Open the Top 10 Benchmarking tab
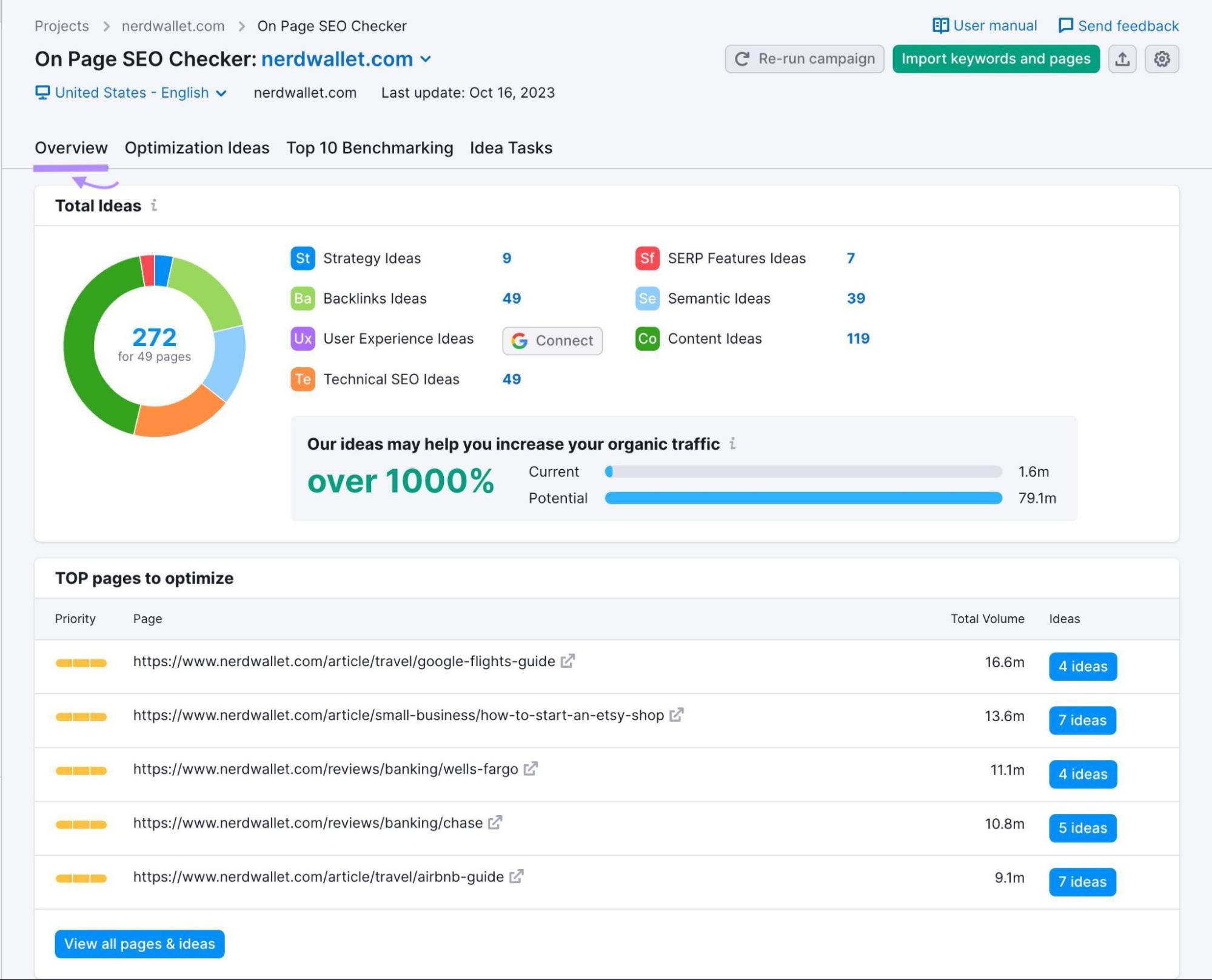Viewport: 1212px width, 980px height. click(370, 148)
